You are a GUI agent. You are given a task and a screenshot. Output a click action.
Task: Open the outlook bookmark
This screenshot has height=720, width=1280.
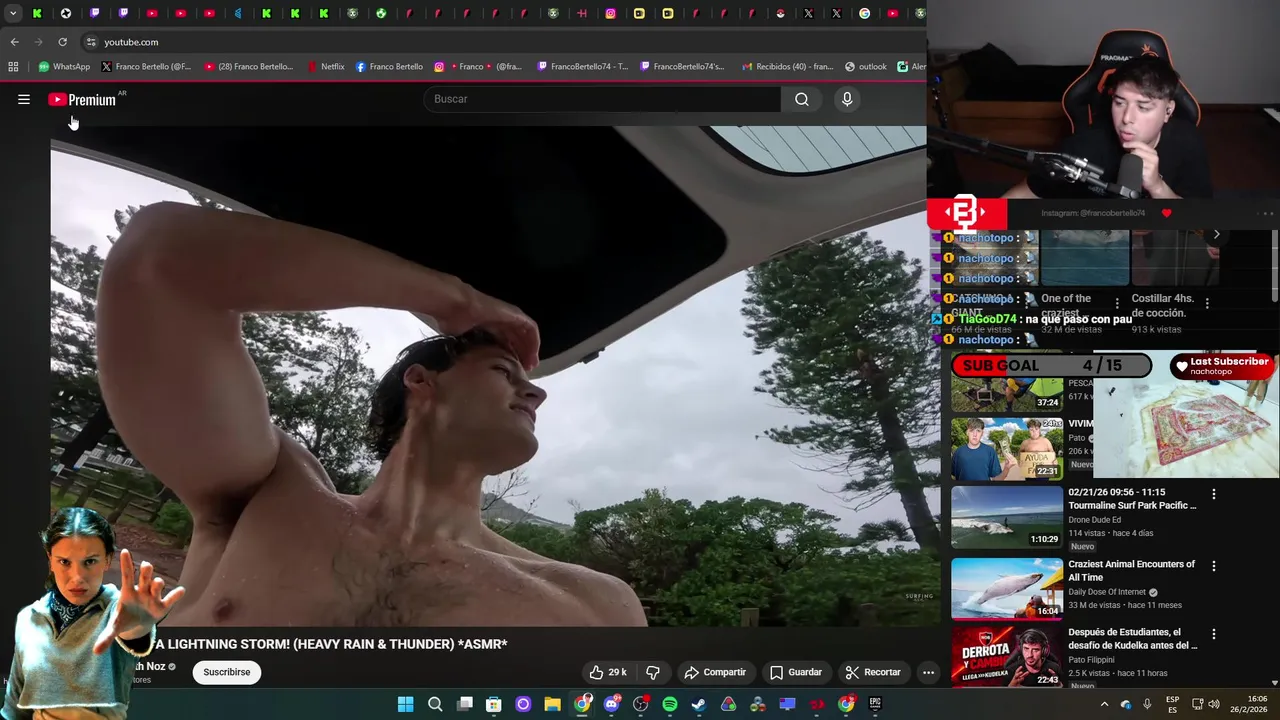coord(866,67)
